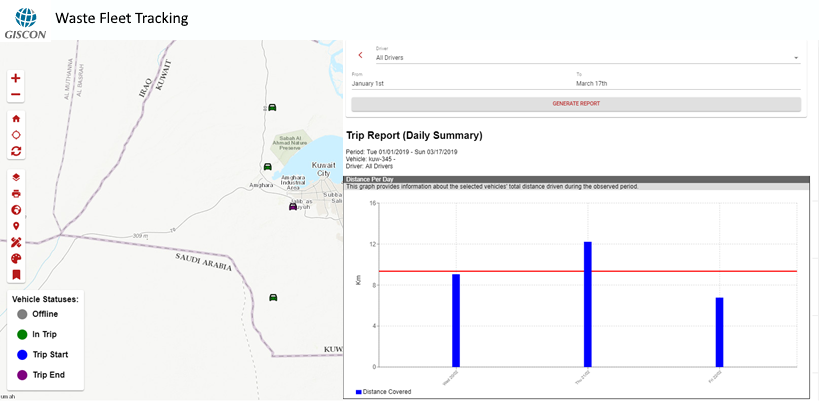This screenshot has height=402, width=819.
Task: Click the diamond-shaped map tool icon
Action: [16, 134]
